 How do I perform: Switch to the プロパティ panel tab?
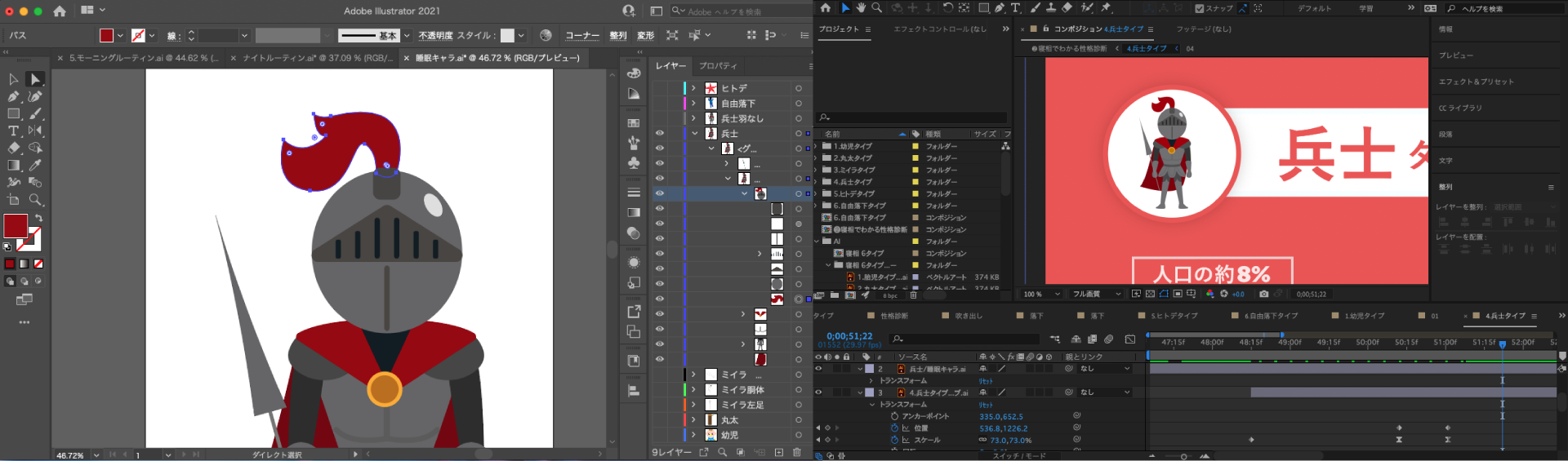pos(718,65)
